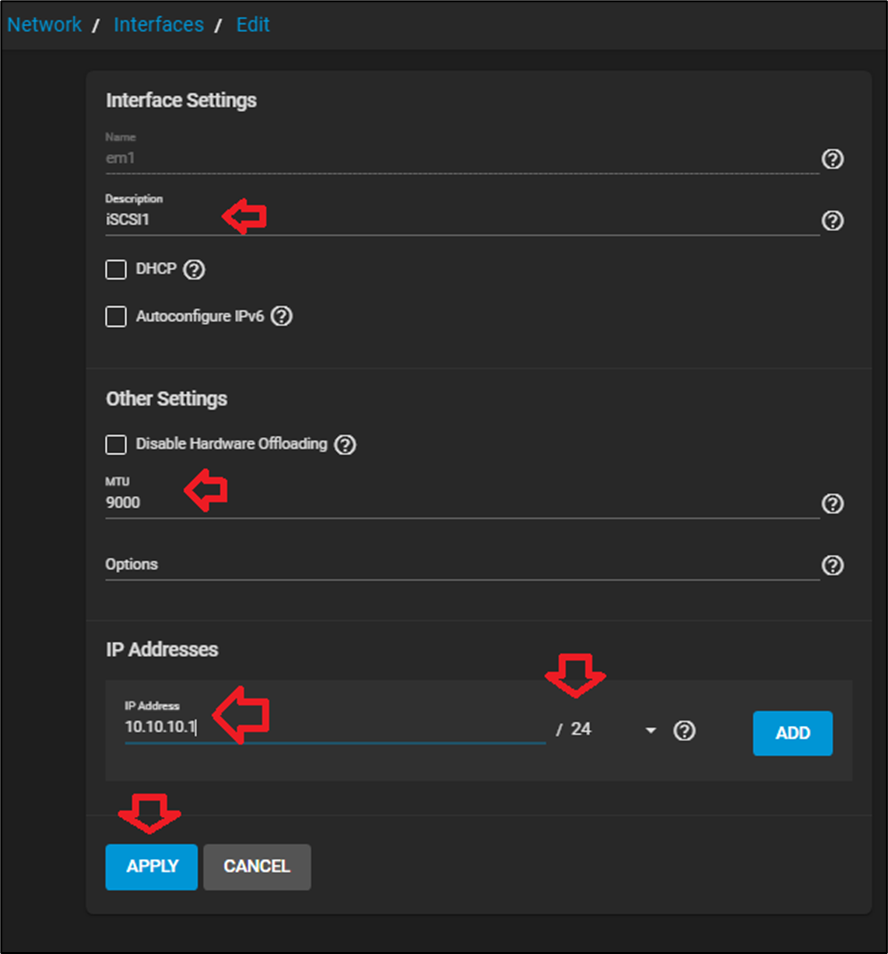
Task: Open Disable Hardware Offloading help icon
Action: 345,444
